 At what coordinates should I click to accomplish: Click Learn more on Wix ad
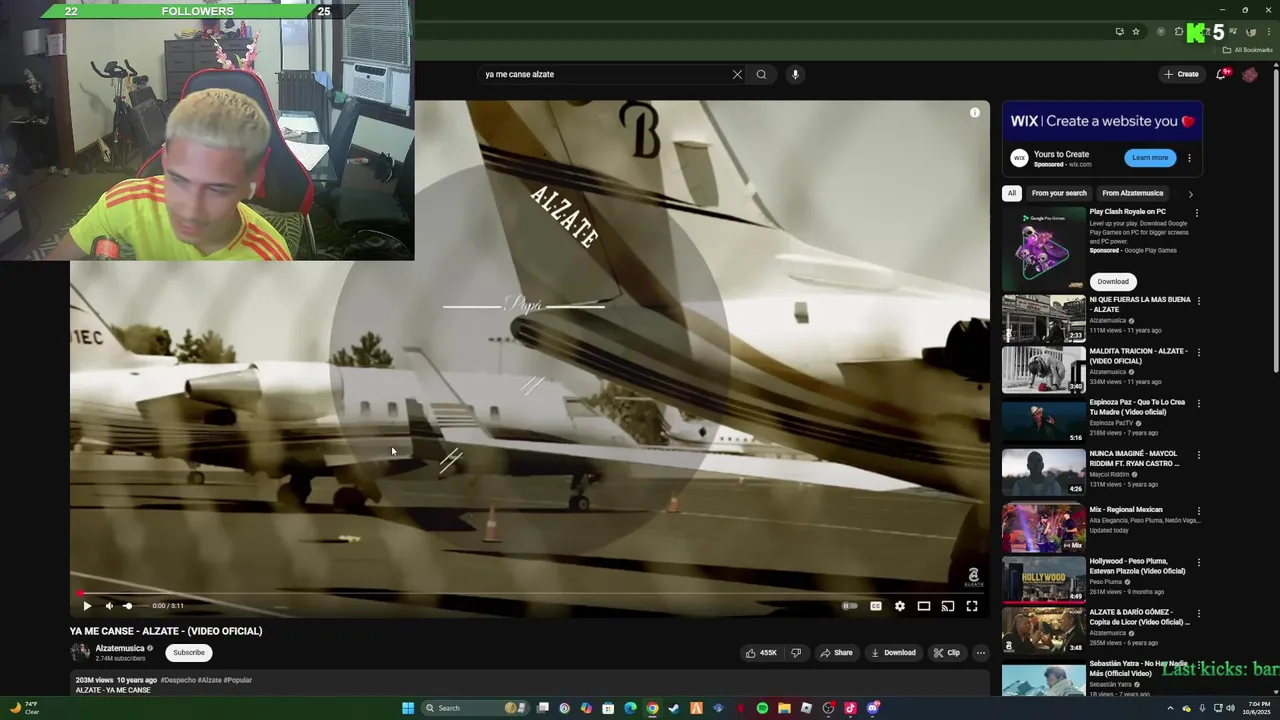(x=1150, y=158)
